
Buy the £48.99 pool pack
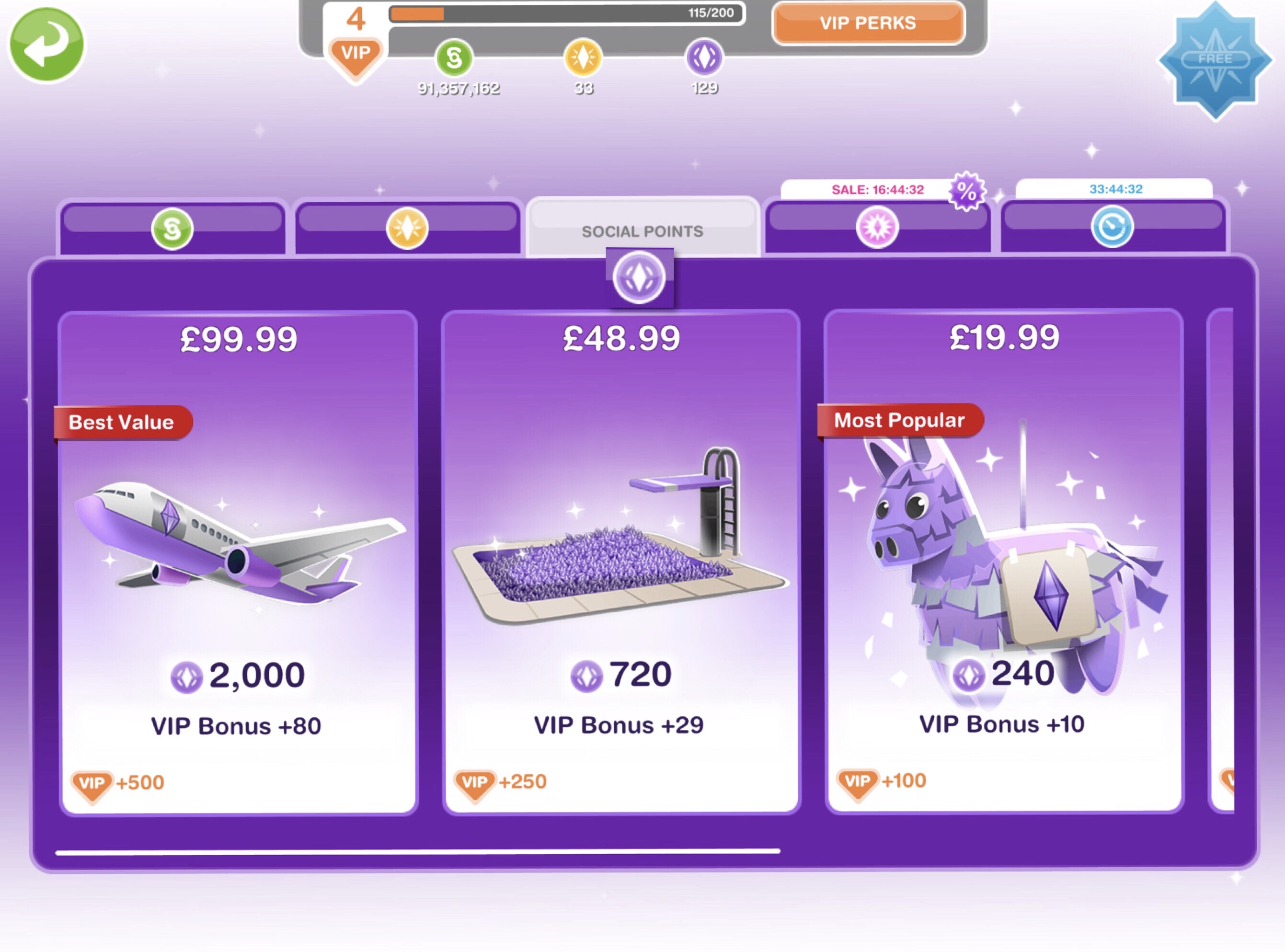click(621, 562)
